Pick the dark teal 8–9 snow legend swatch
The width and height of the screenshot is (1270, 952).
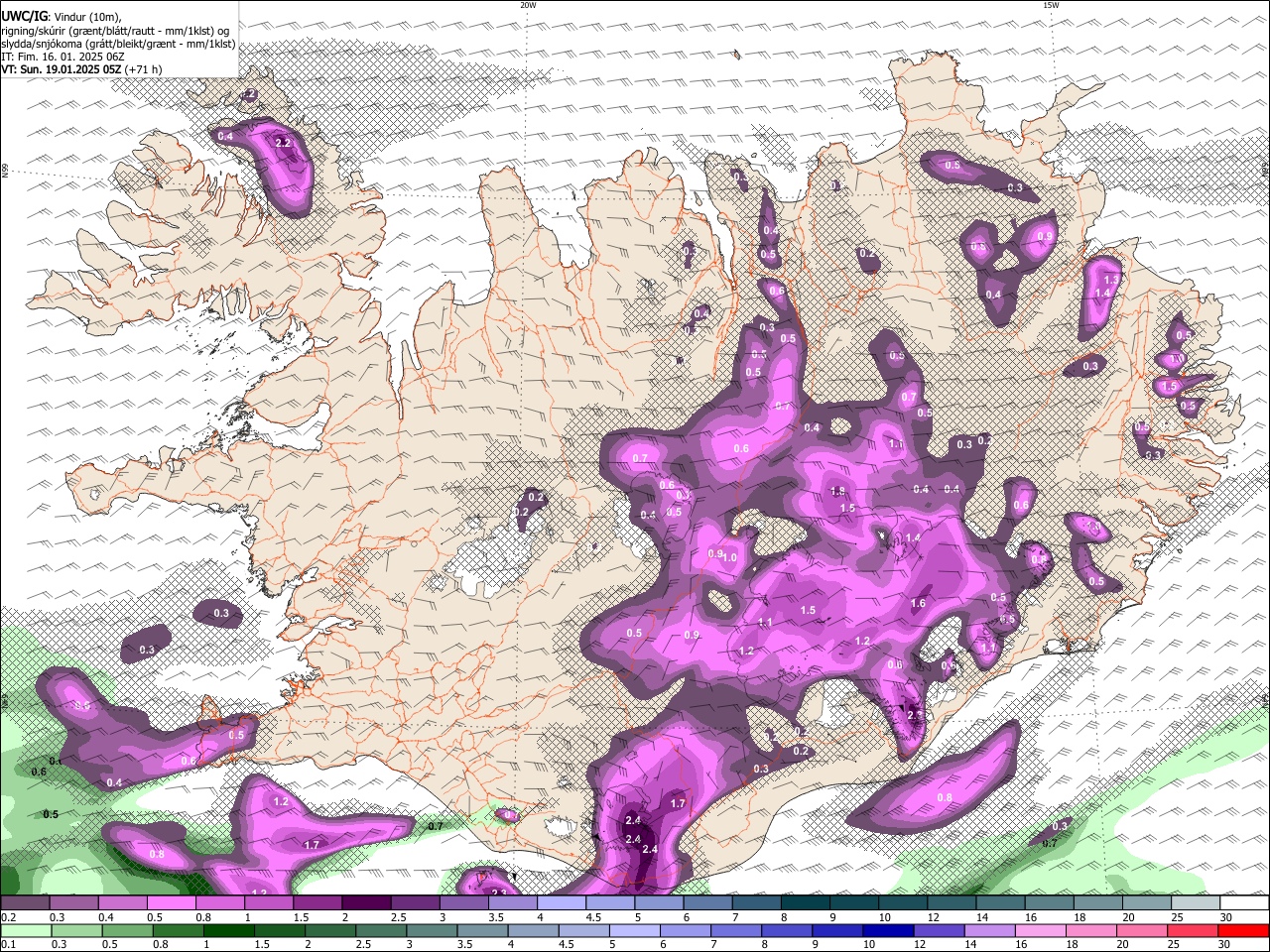806,903
